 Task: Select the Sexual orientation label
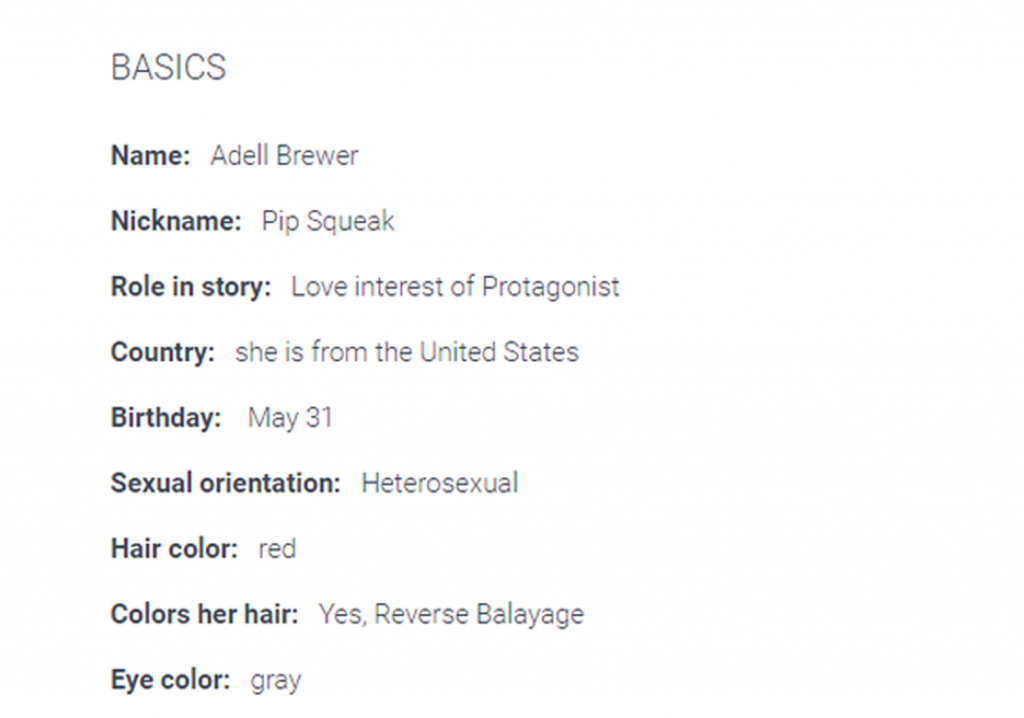tap(226, 483)
